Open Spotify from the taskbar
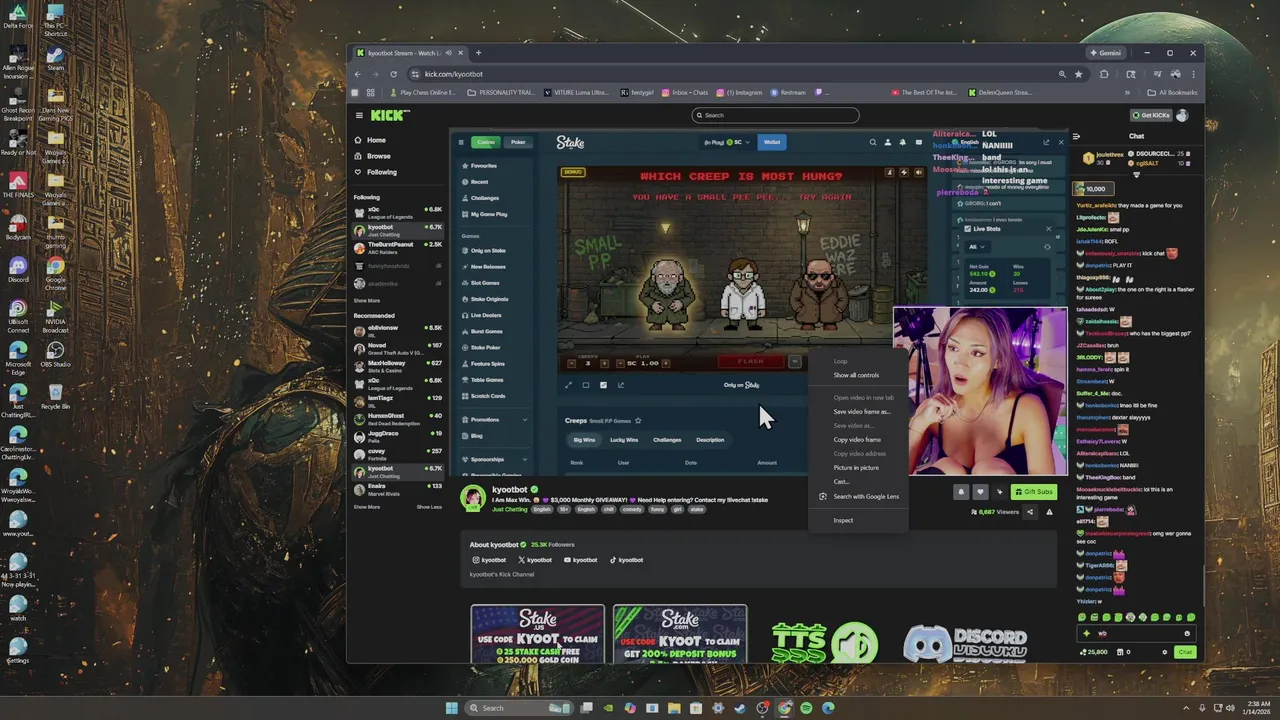Screen dimensions: 1280x720 coord(806,708)
